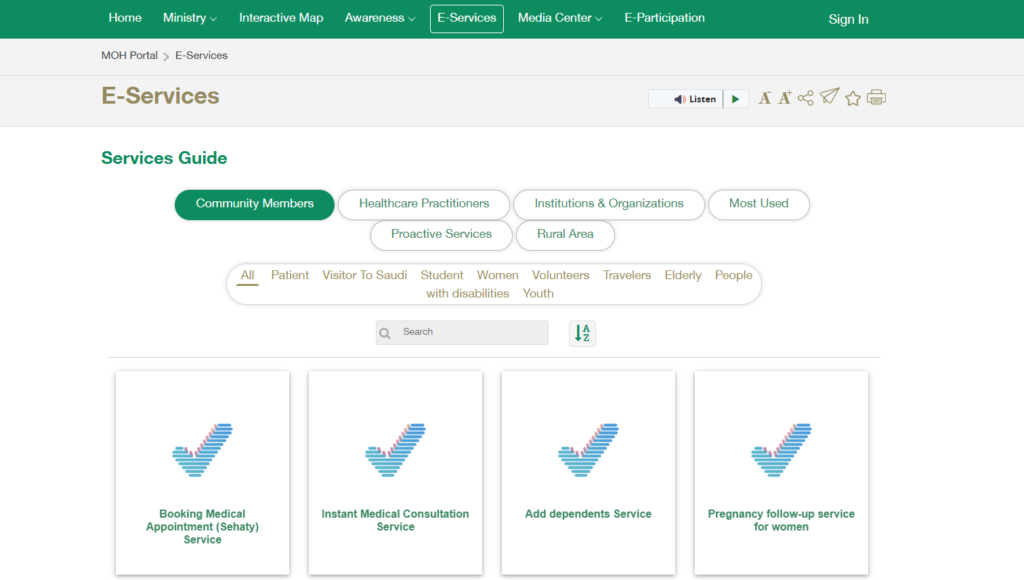Viewport: 1024px width, 580px height.
Task: Select the Most Used category
Action: coord(758,204)
